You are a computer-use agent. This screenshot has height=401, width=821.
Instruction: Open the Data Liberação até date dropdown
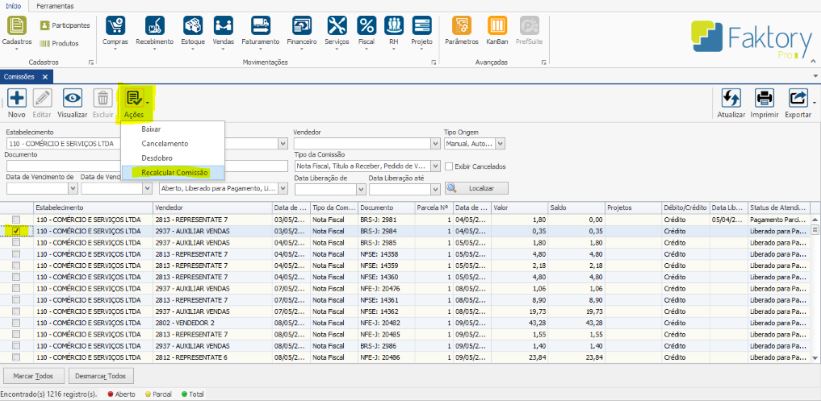tap(434, 188)
